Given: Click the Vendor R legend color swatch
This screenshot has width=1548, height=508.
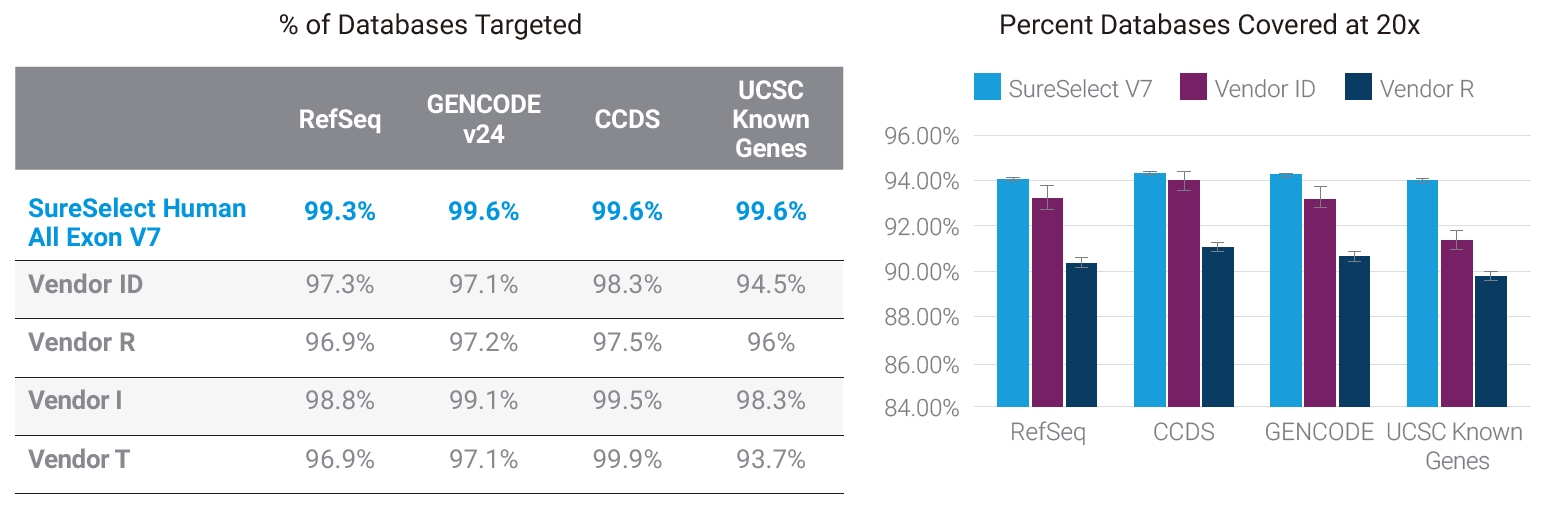Looking at the screenshot, I should click(x=1358, y=88).
